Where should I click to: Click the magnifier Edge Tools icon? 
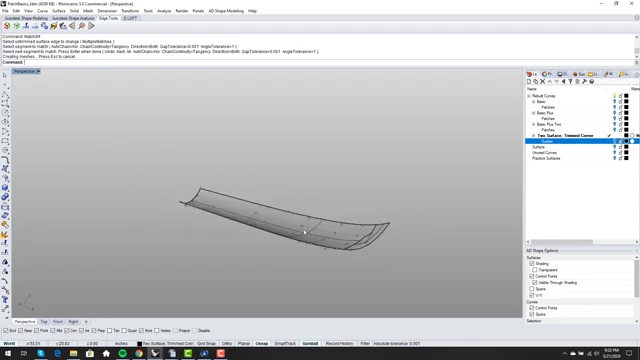[82, 26]
